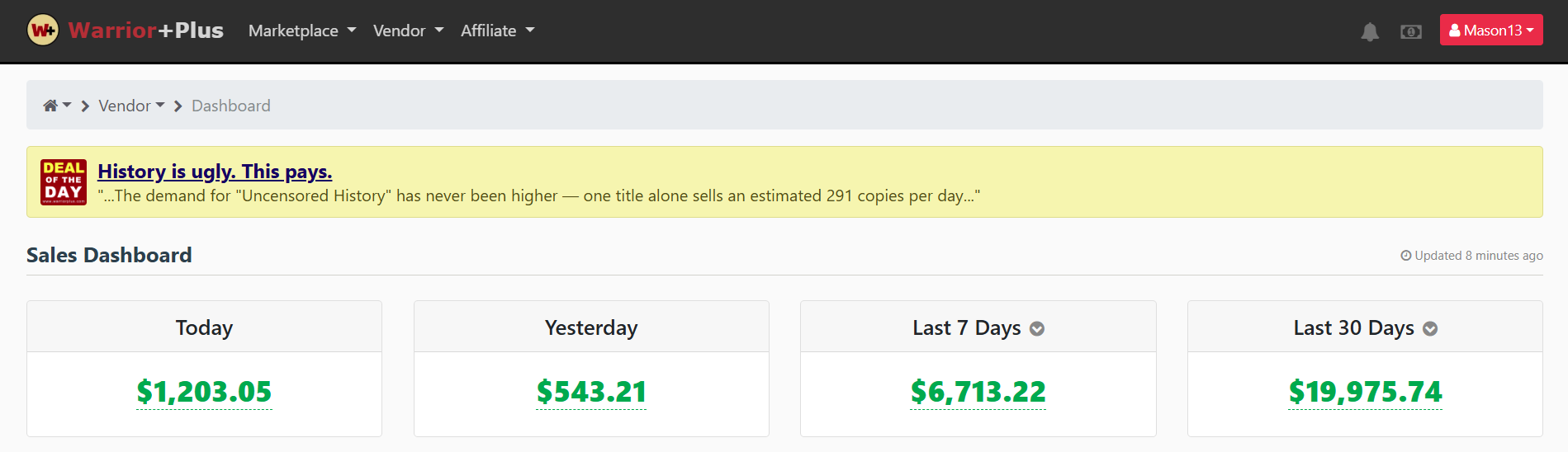This screenshot has height=452, width=1568.
Task: Click the Warrior+Plus brand name text
Action: click(146, 31)
